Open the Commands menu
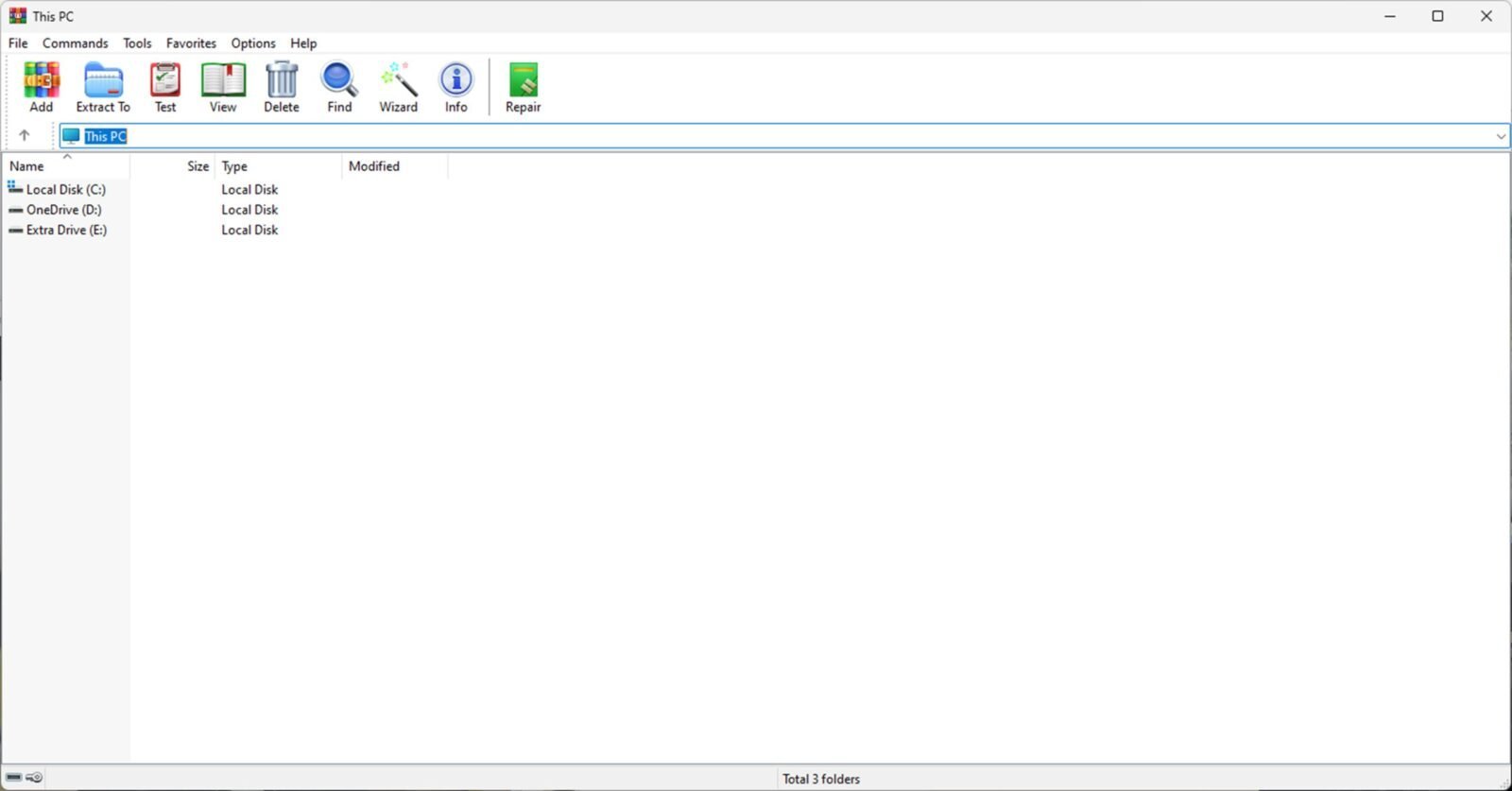This screenshot has height=791, width=1512. (x=75, y=43)
